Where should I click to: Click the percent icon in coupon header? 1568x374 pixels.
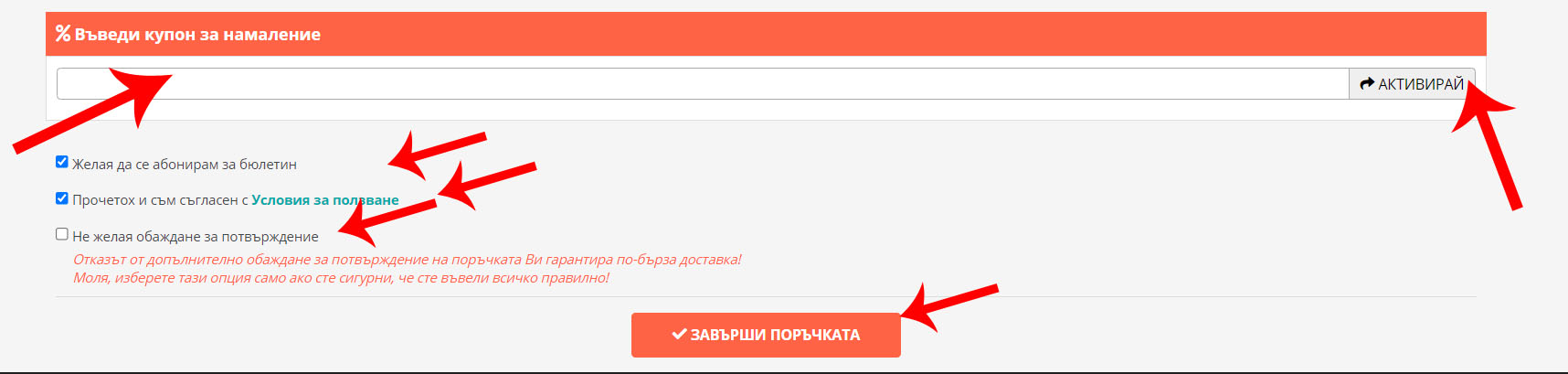click(63, 34)
